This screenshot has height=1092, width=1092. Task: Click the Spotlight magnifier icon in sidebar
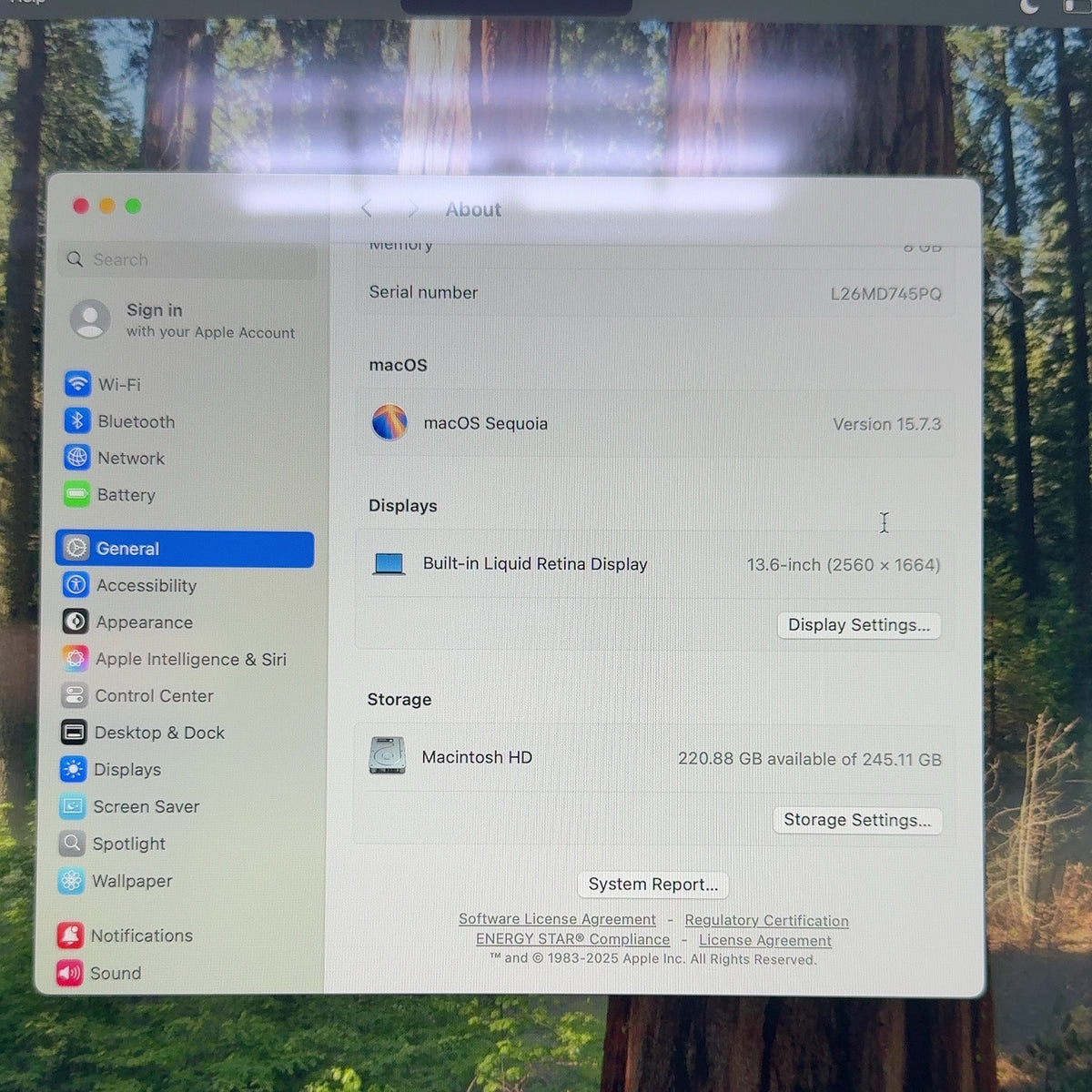click(72, 844)
